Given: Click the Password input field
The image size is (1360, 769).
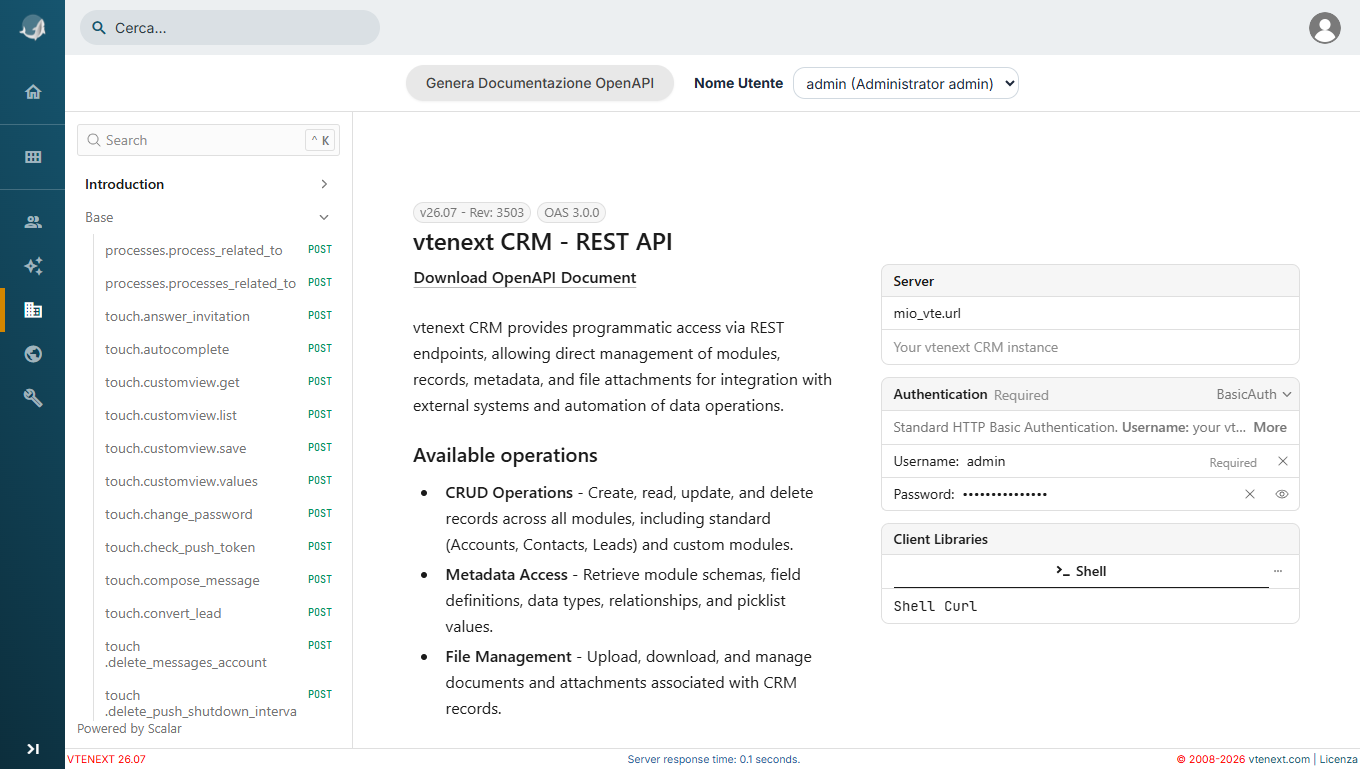Looking at the screenshot, I should click(1097, 494).
